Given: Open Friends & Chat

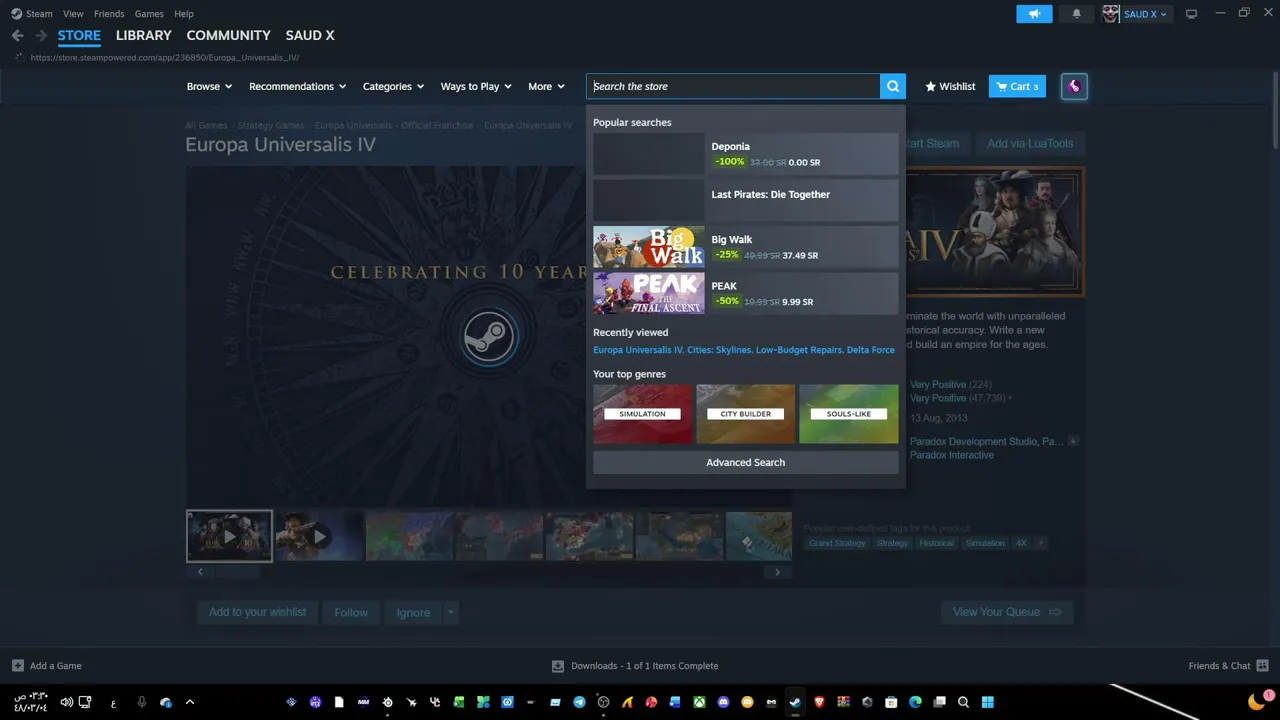Looking at the screenshot, I should point(1228,666).
